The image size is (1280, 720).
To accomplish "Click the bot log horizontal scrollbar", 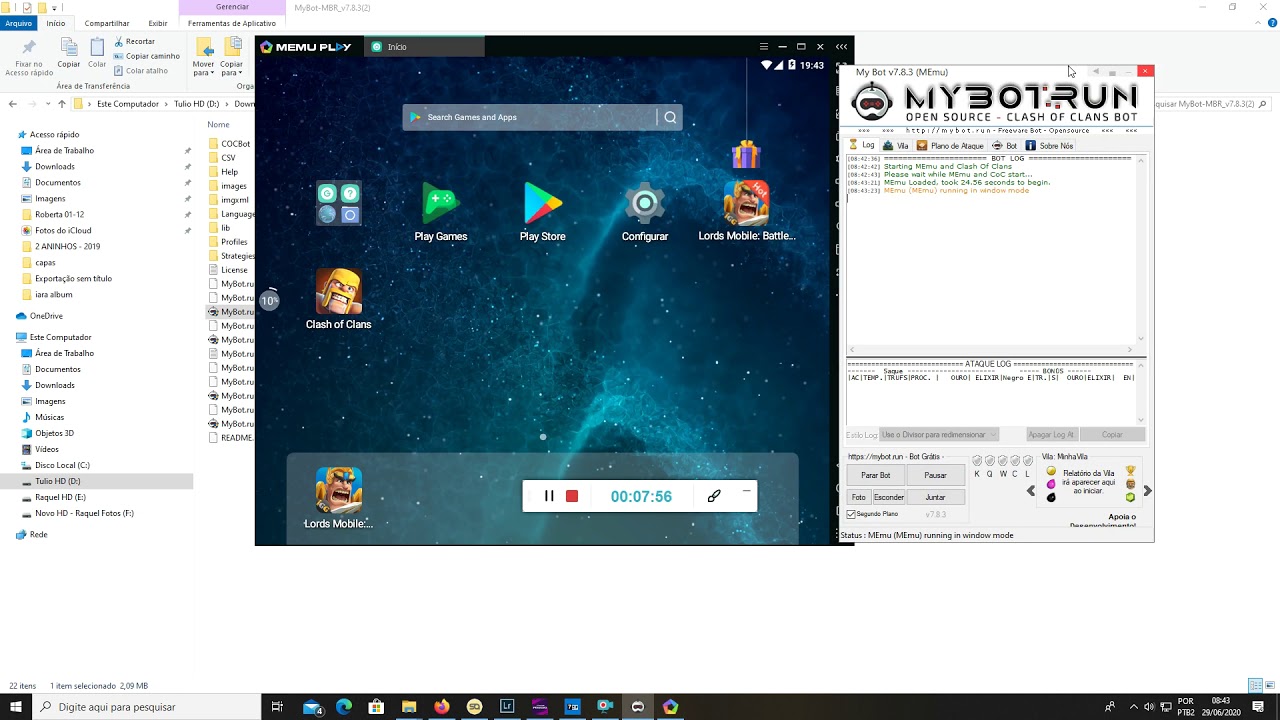I will pos(992,350).
